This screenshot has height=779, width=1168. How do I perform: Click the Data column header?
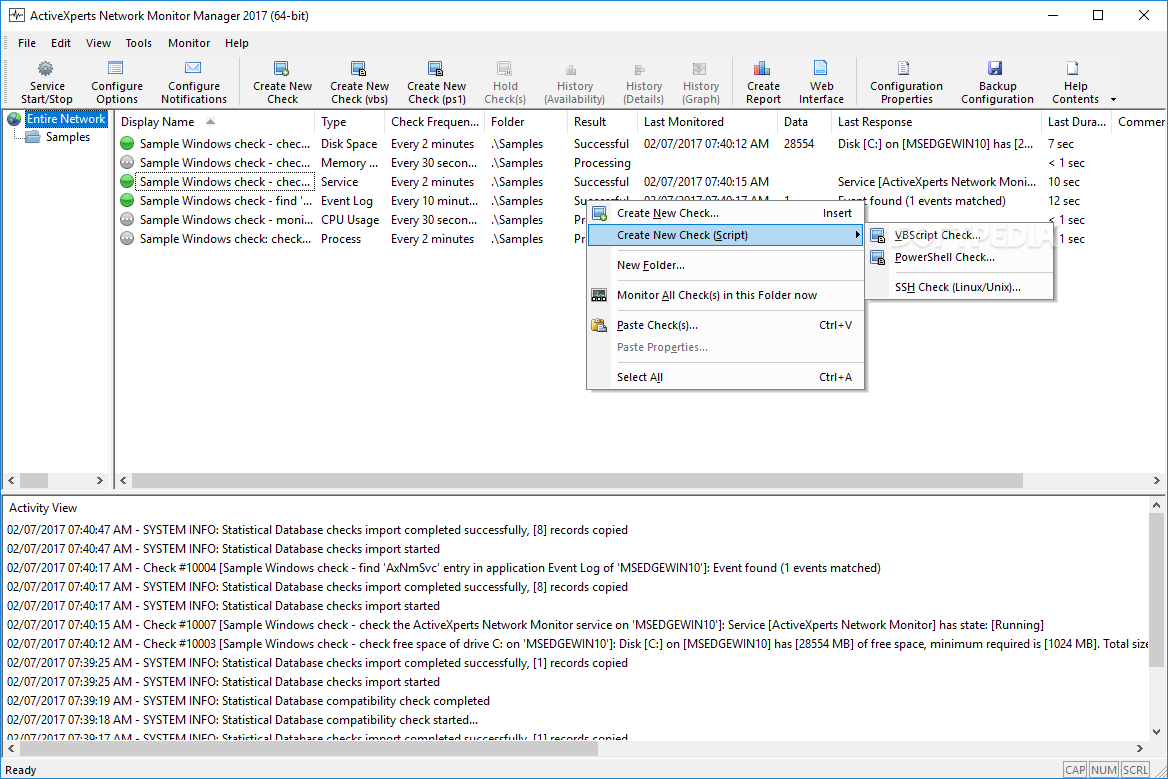tap(804, 121)
